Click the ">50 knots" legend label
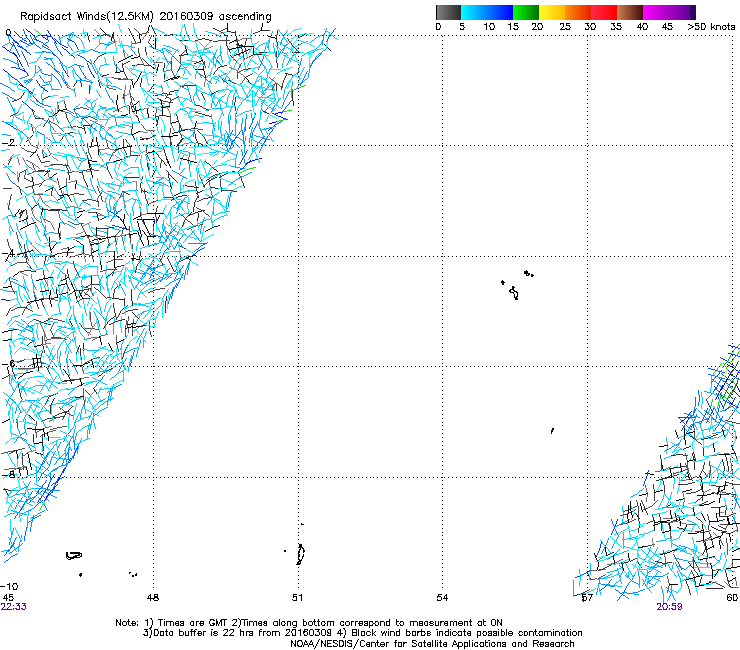The width and height of the screenshot is (740, 650). tap(711, 26)
